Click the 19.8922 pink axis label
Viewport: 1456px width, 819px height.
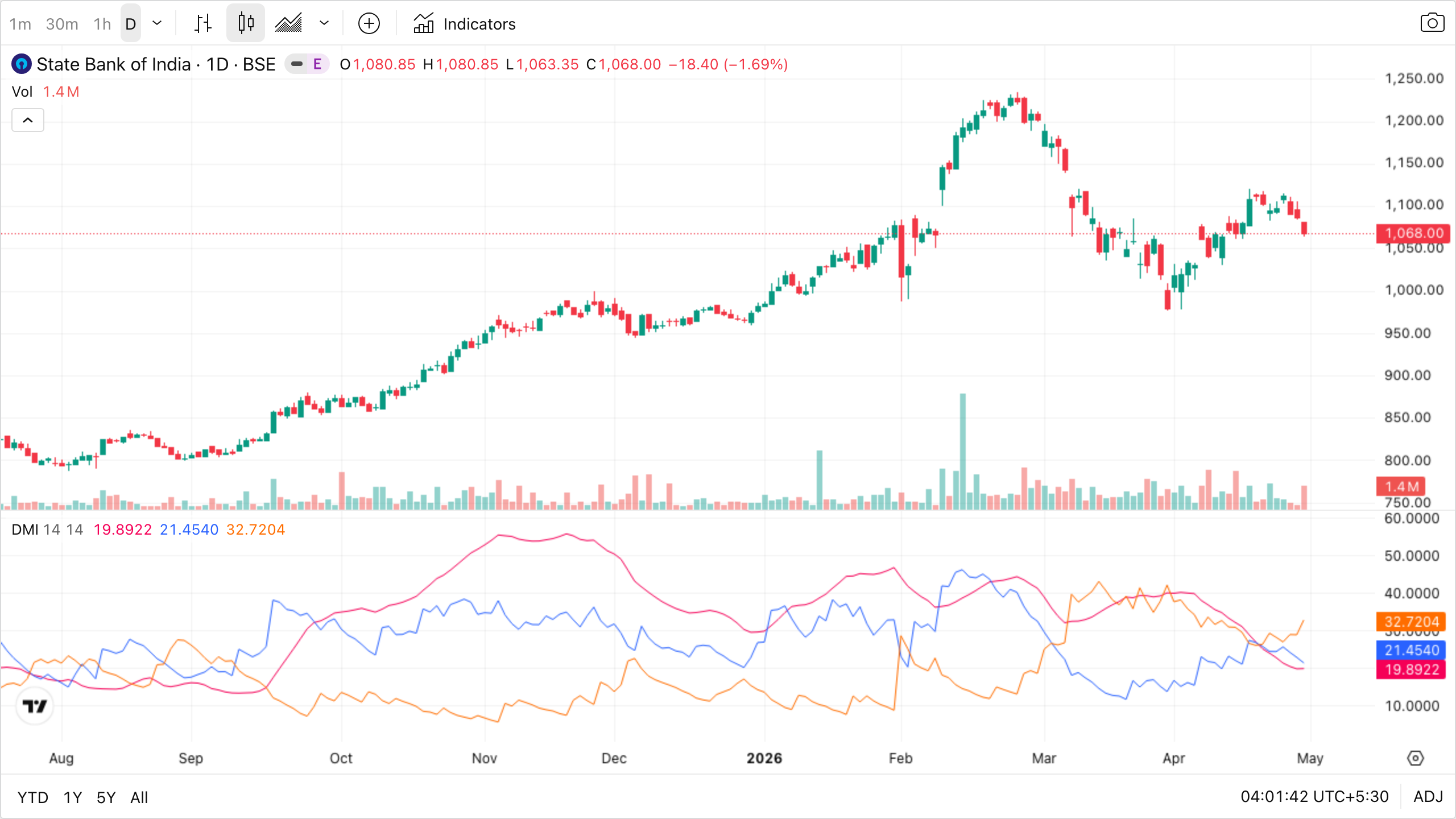coord(1411,669)
